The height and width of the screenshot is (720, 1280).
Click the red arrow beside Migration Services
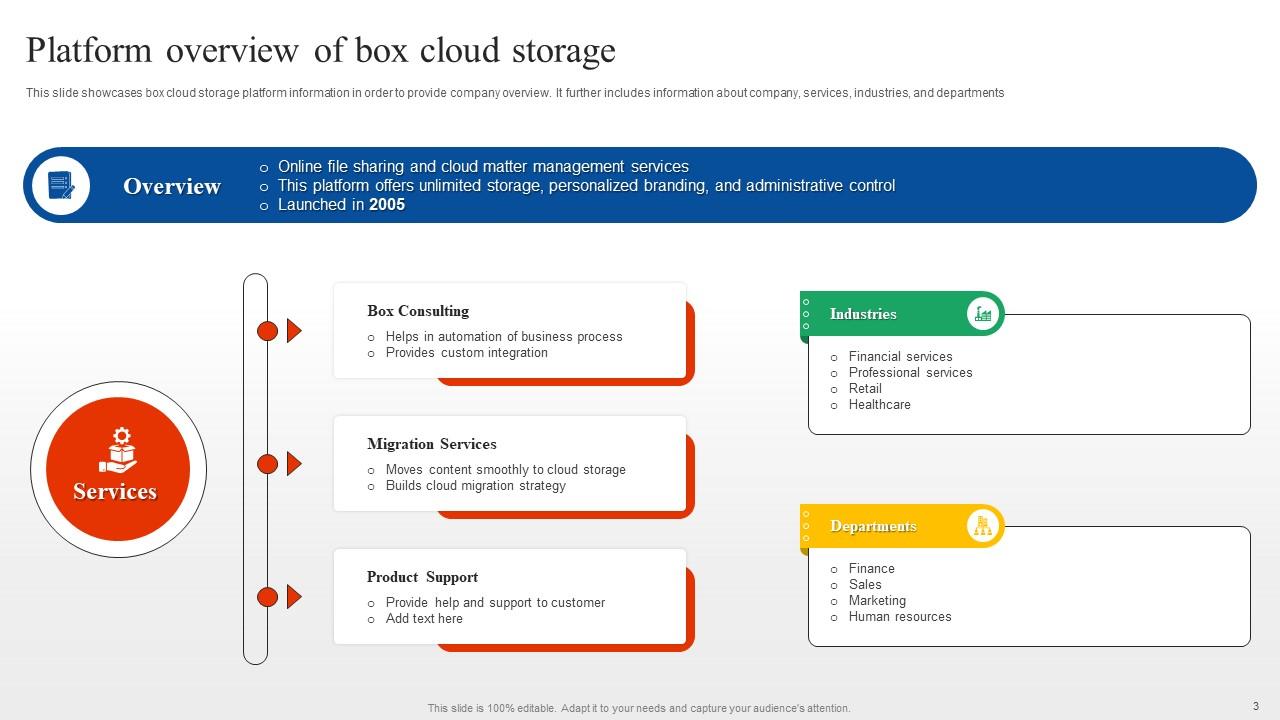(x=293, y=463)
